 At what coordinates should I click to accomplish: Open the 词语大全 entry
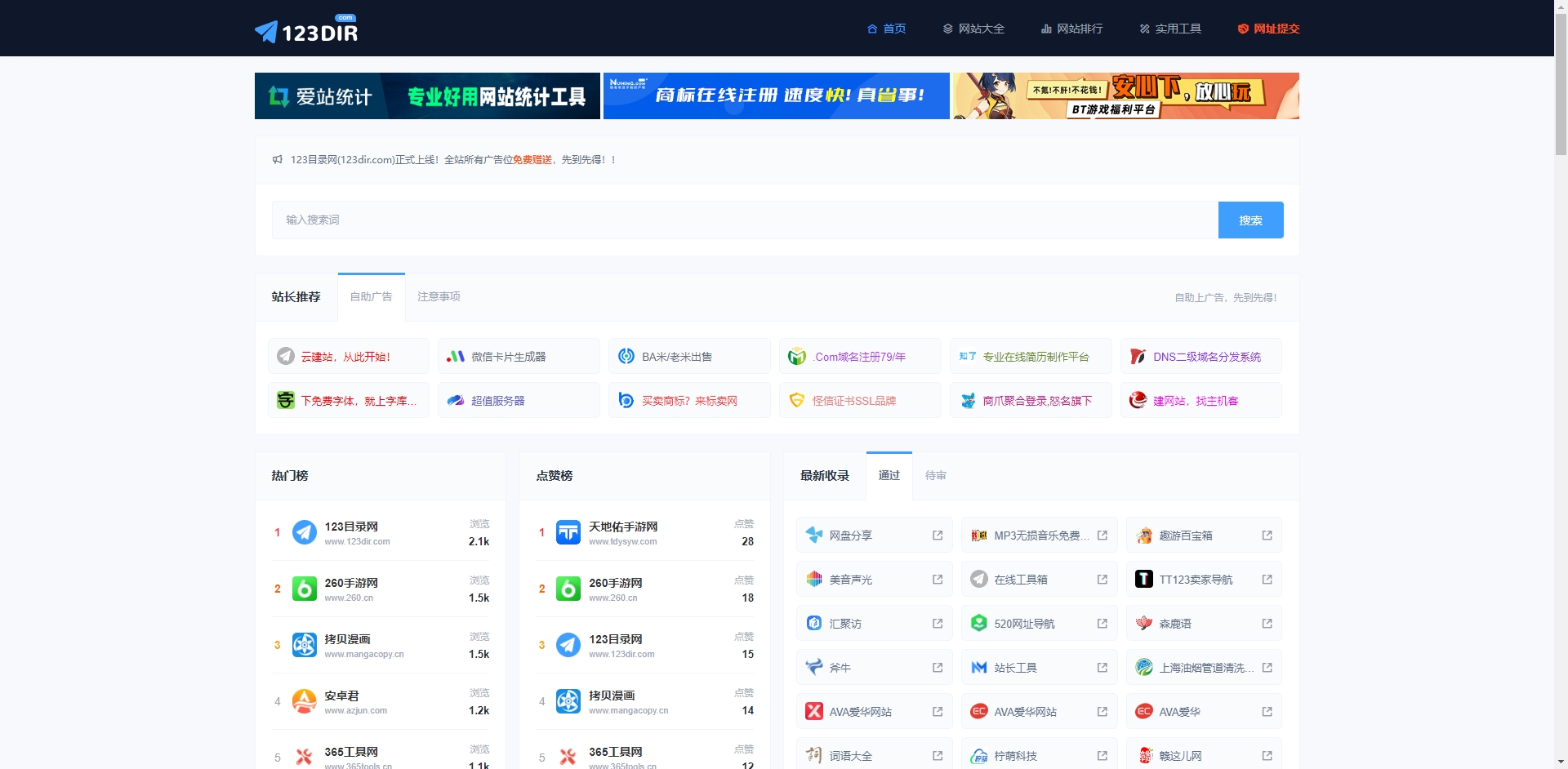click(874, 755)
